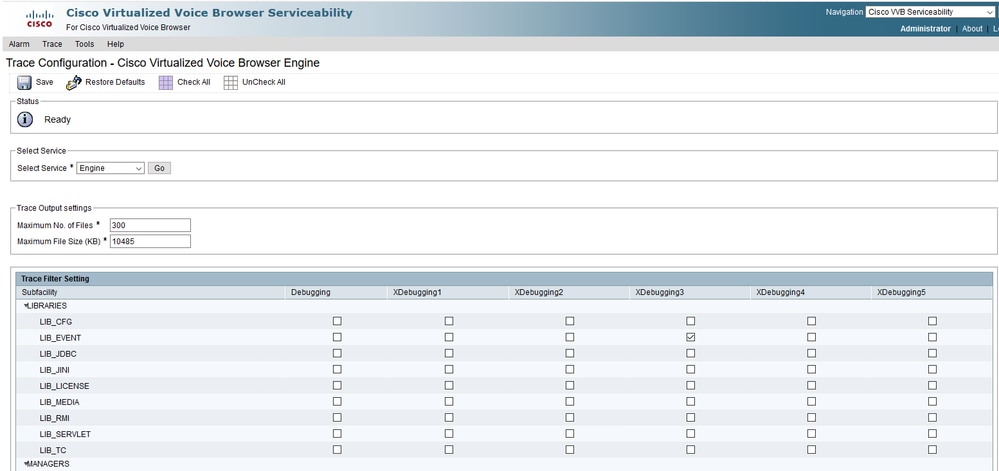
Task: Collapse the MANAGERS section
Action: tap(26, 464)
